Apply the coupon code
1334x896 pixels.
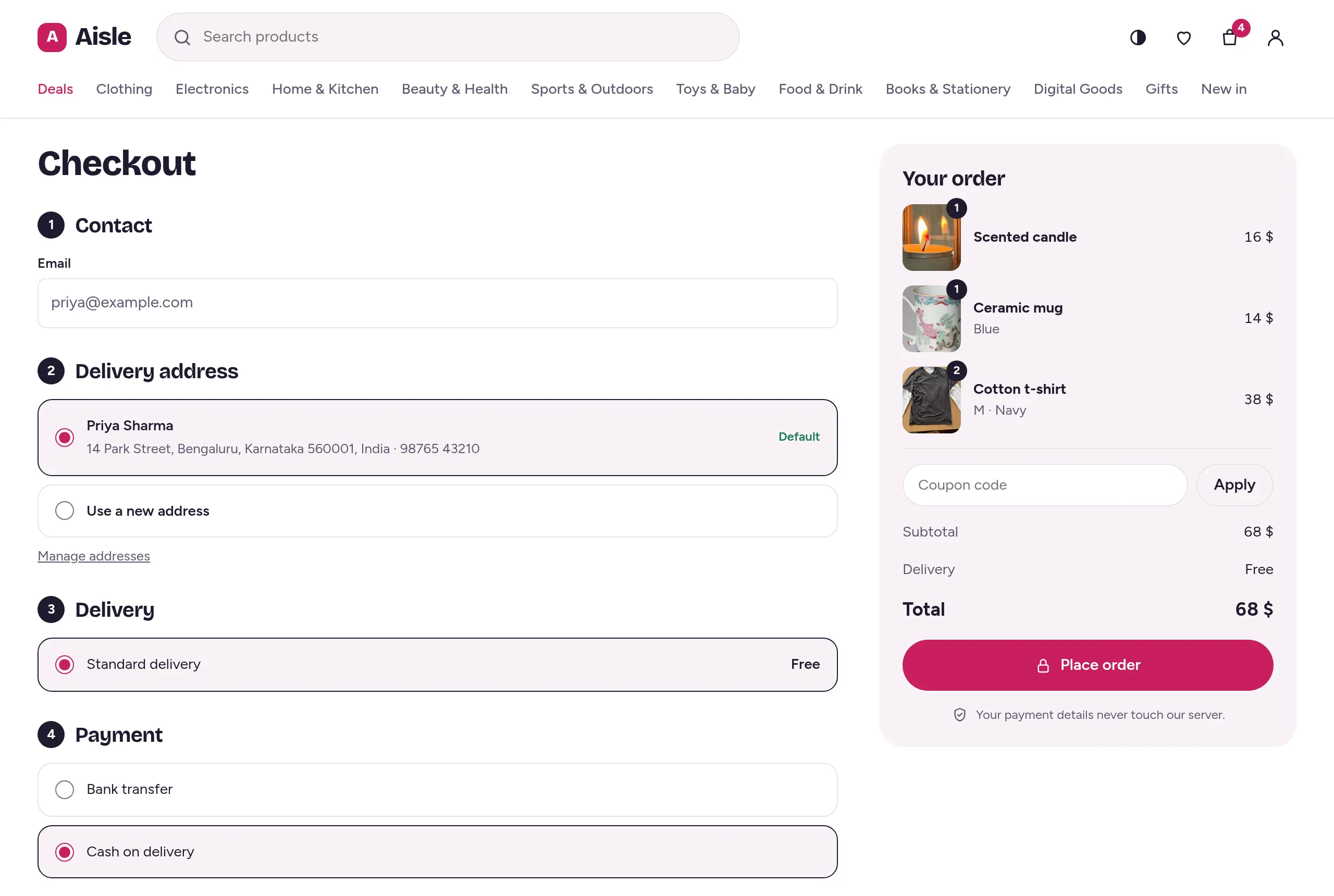pos(1234,484)
